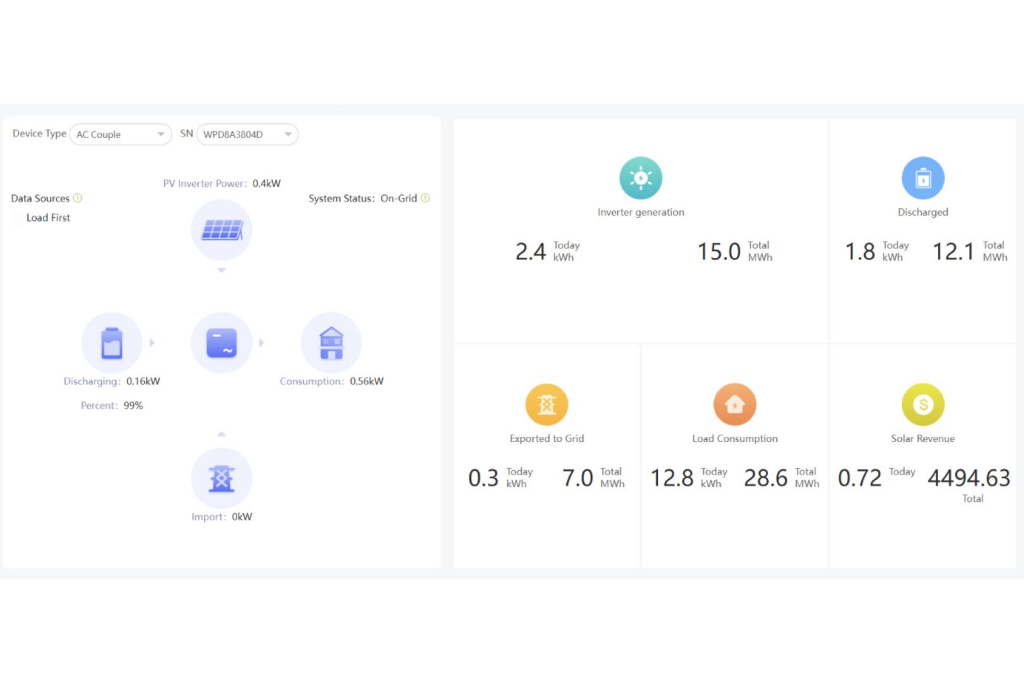
Task: Click the PV Inverter Power reading
Action: coord(222,183)
